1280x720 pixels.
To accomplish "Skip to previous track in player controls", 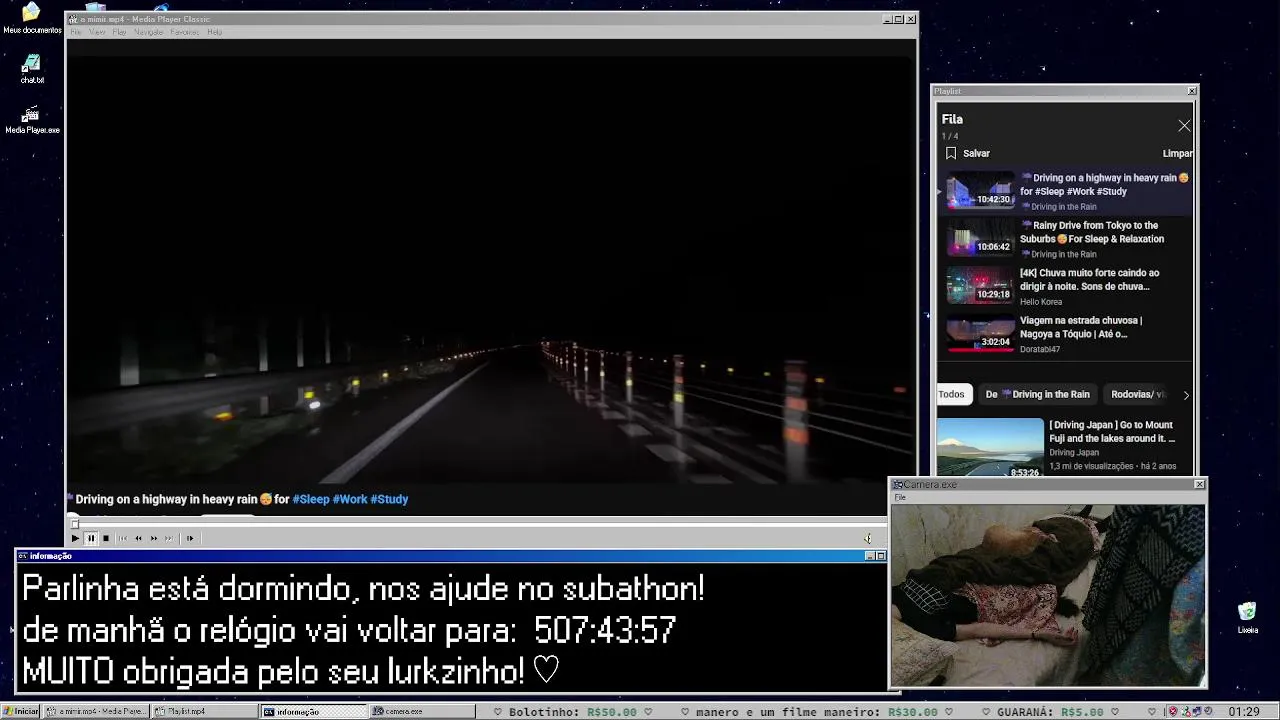I will pyautogui.click(x=123, y=538).
